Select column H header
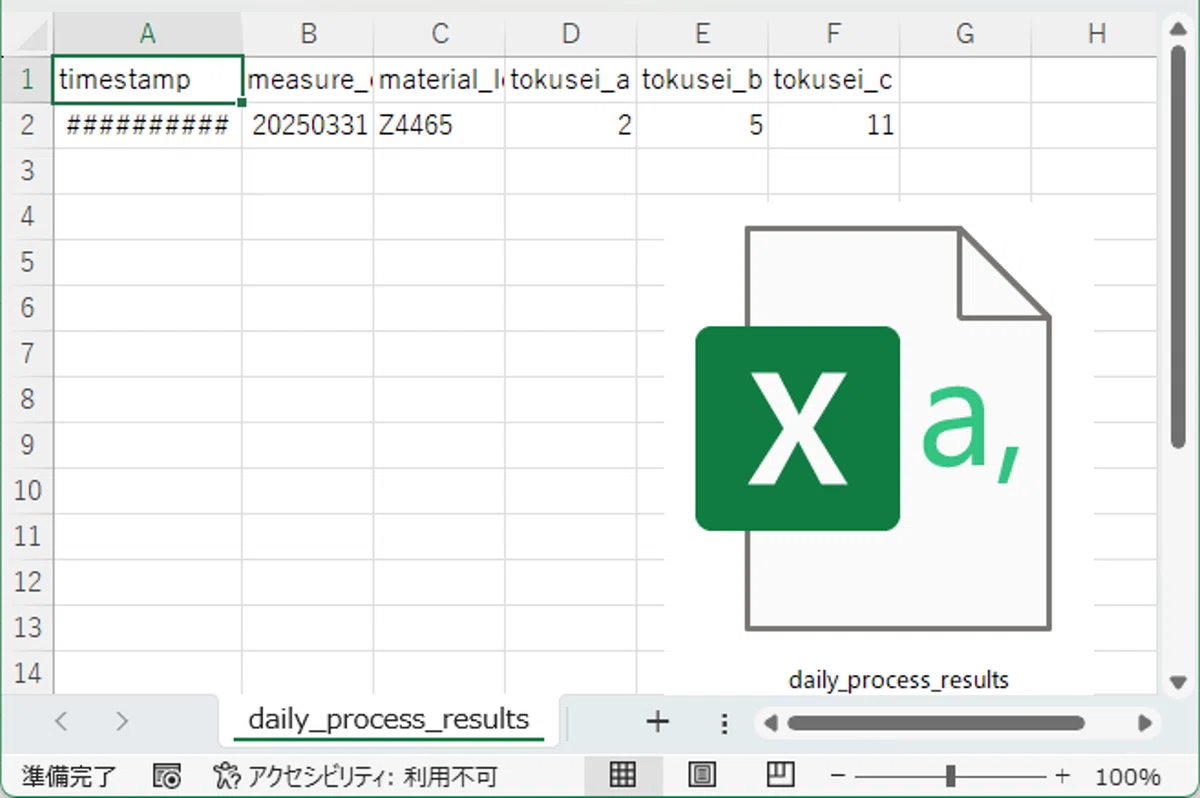1200x798 pixels. tap(1097, 34)
